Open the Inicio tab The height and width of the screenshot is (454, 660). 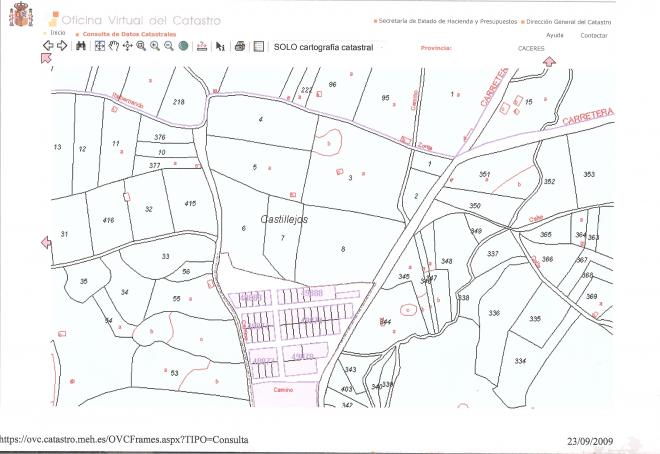(58, 33)
